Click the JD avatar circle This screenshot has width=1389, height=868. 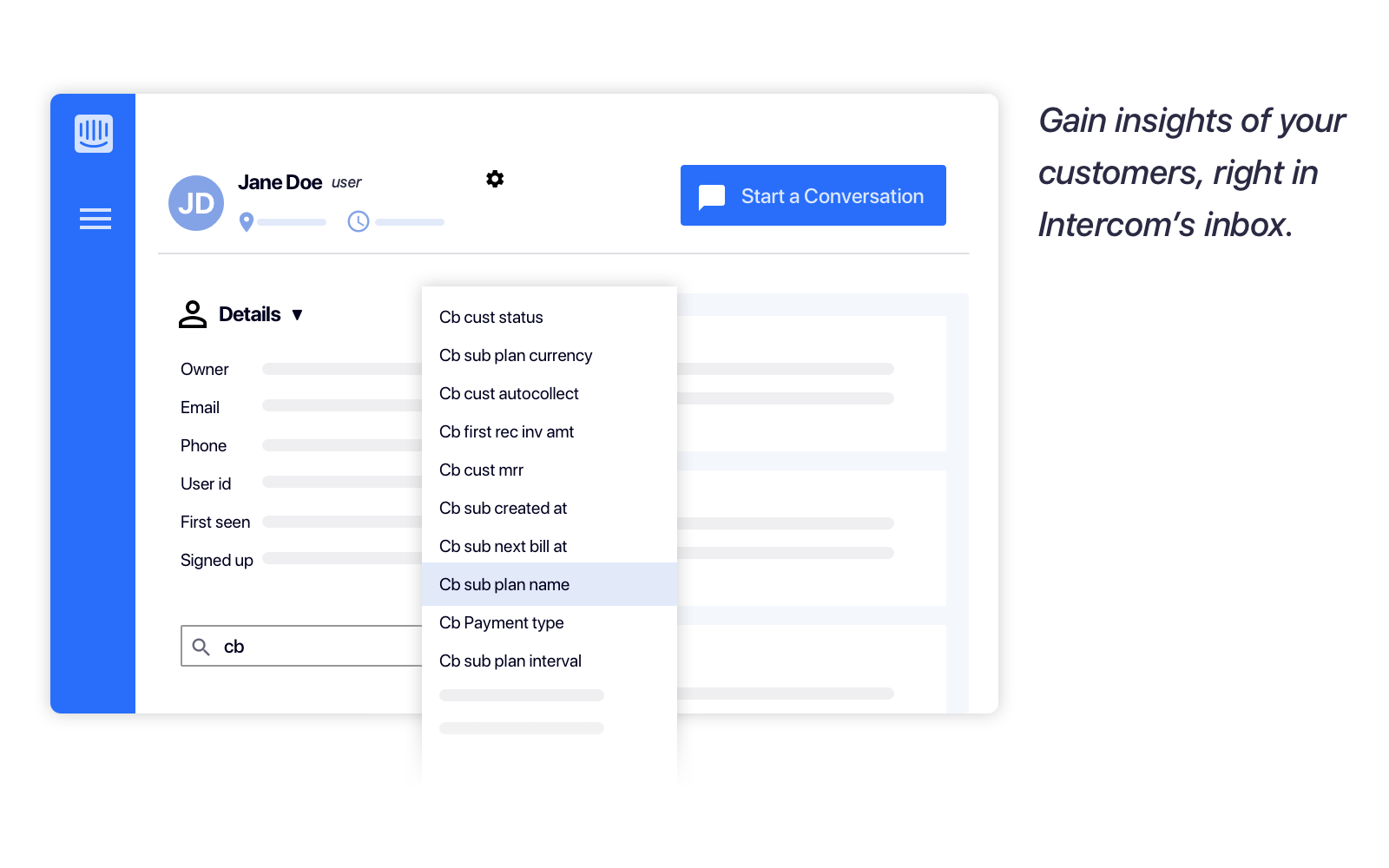196,203
